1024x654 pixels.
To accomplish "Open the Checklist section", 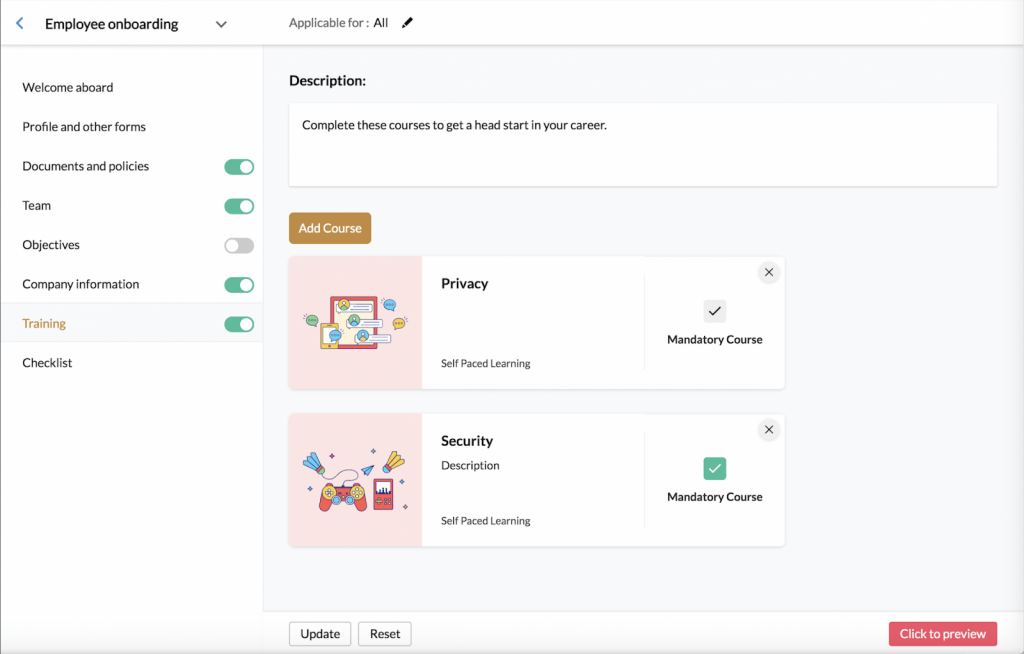I will tap(47, 363).
